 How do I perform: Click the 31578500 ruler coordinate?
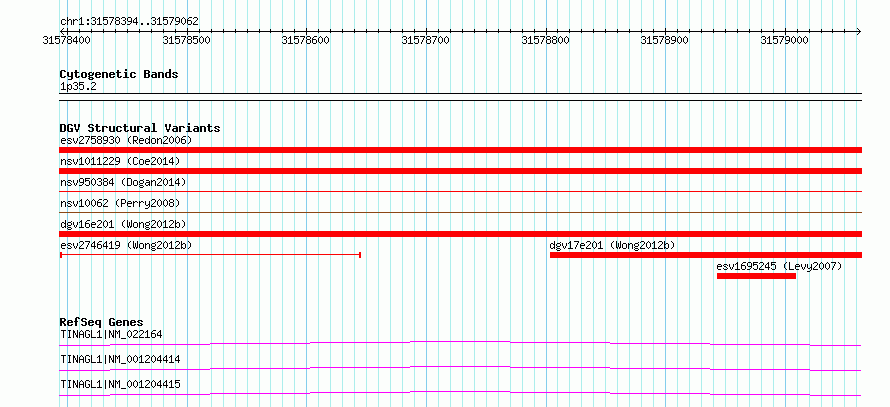point(187,40)
